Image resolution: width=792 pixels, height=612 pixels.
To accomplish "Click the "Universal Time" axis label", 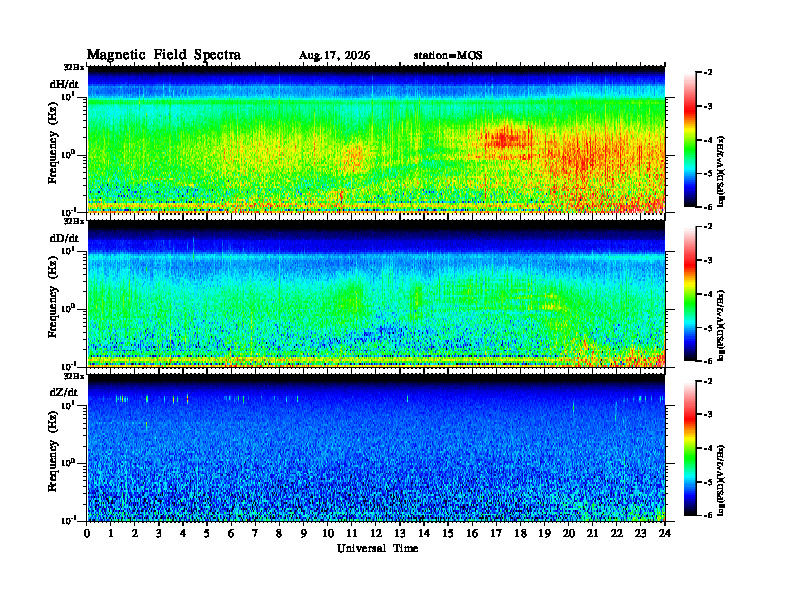I will click(x=377, y=548).
